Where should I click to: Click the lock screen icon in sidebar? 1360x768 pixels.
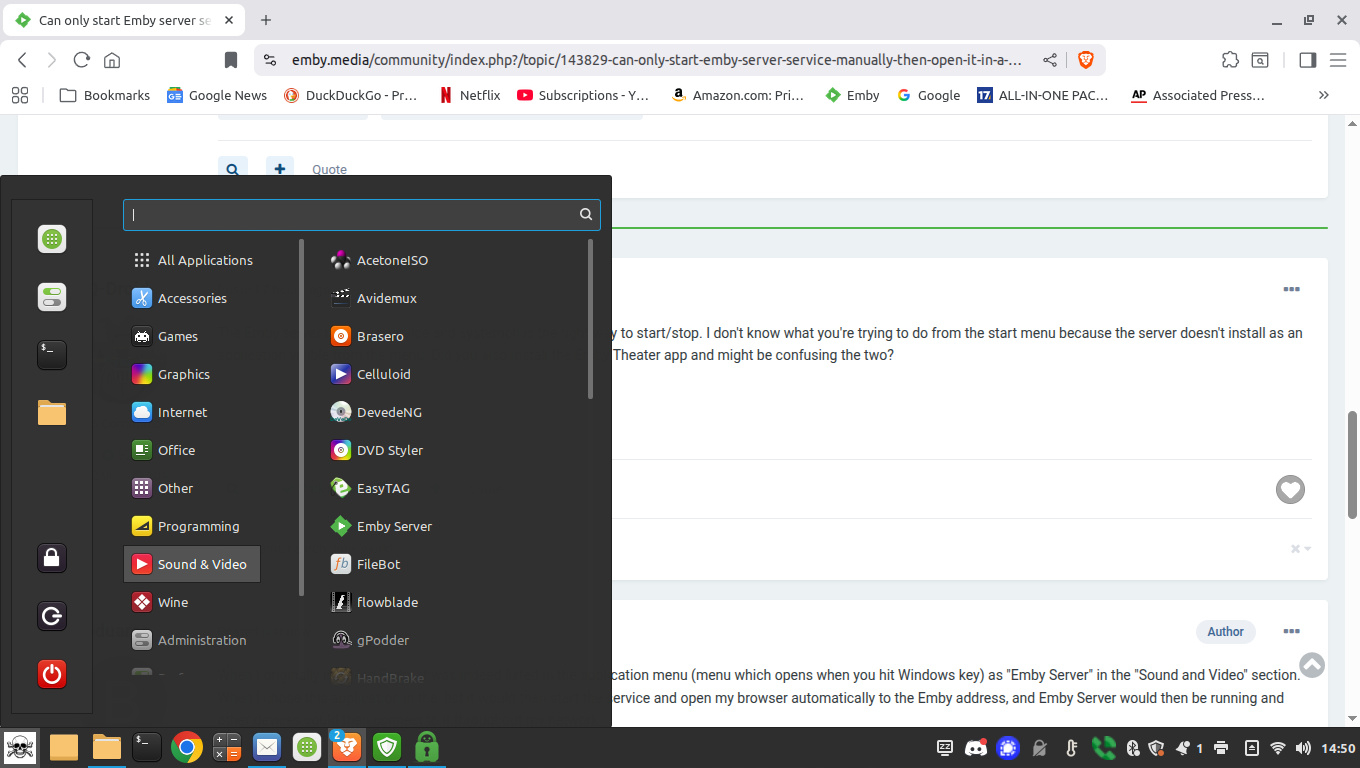coord(52,557)
